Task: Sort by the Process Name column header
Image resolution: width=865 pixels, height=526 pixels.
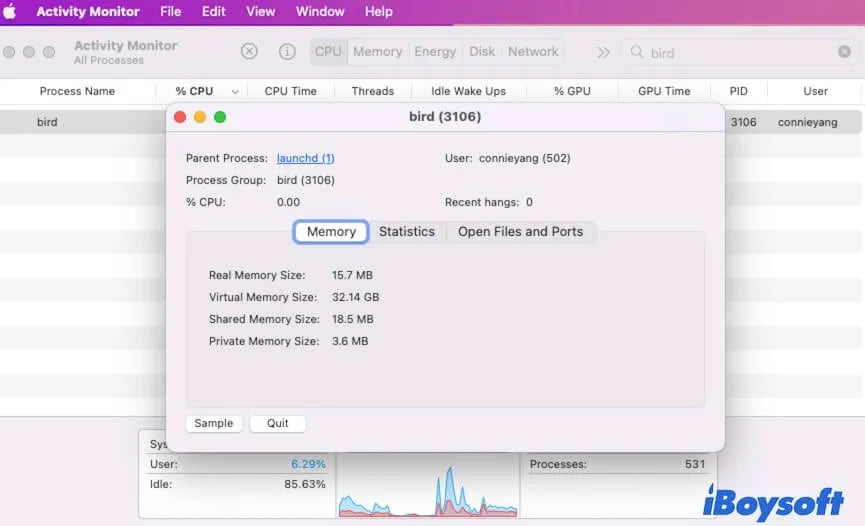Action: click(x=77, y=91)
